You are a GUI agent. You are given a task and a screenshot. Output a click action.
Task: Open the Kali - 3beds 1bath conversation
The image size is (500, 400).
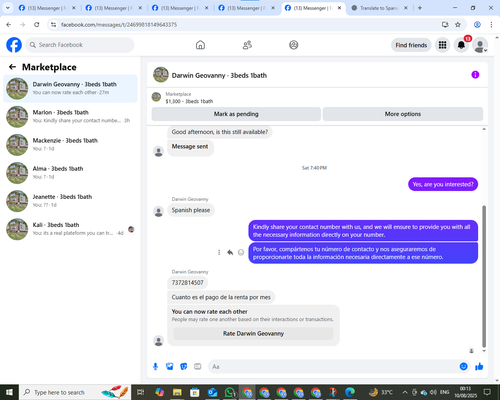pyautogui.click(x=70, y=229)
